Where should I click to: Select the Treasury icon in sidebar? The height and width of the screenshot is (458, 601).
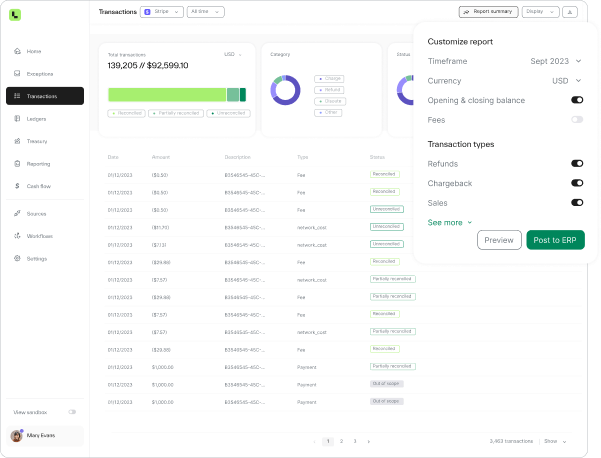click(x=18, y=141)
